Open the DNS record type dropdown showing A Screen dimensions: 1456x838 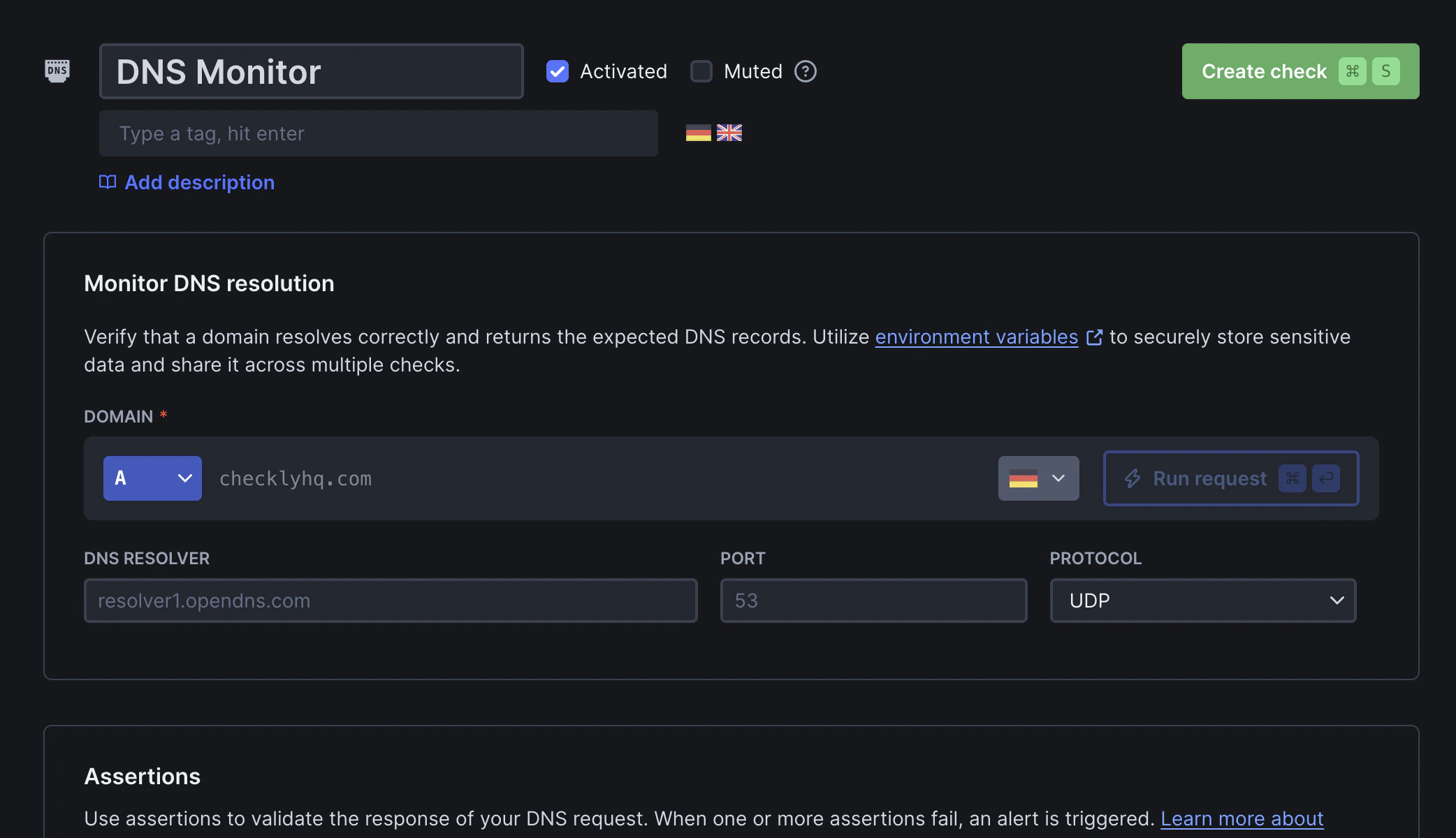[x=152, y=478]
